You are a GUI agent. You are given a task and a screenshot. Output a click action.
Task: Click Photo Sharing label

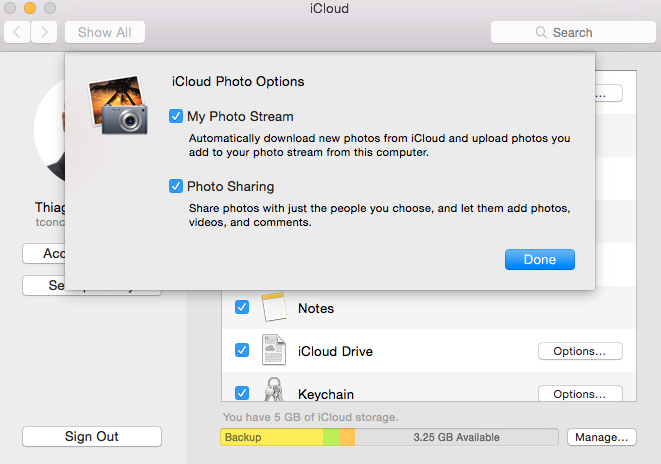[x=231, y=186]
